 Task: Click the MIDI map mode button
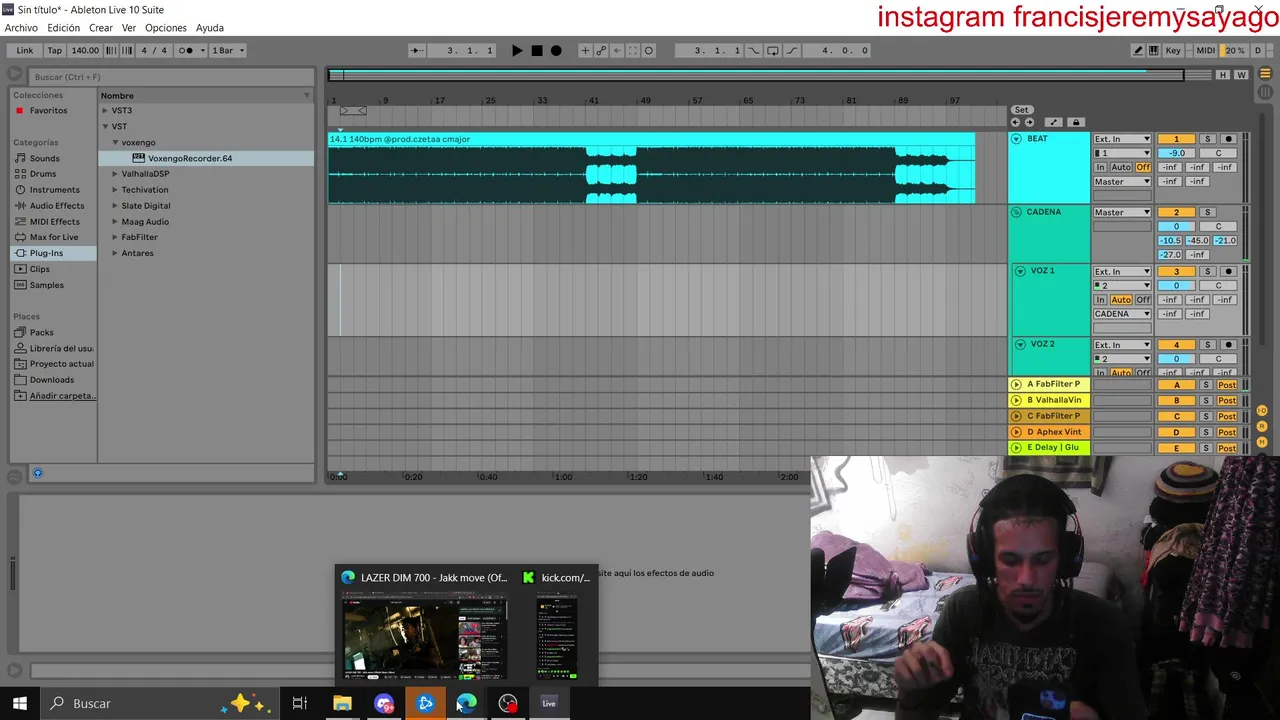[1206, 51]
